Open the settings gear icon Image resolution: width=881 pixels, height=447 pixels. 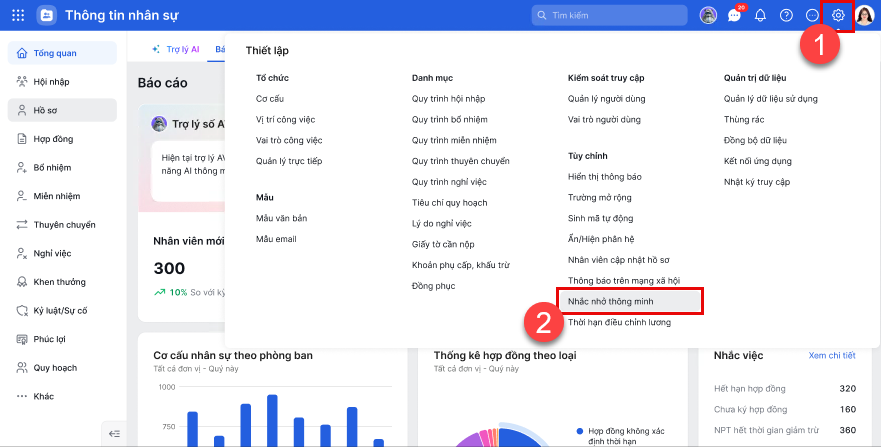click(838, 15)
